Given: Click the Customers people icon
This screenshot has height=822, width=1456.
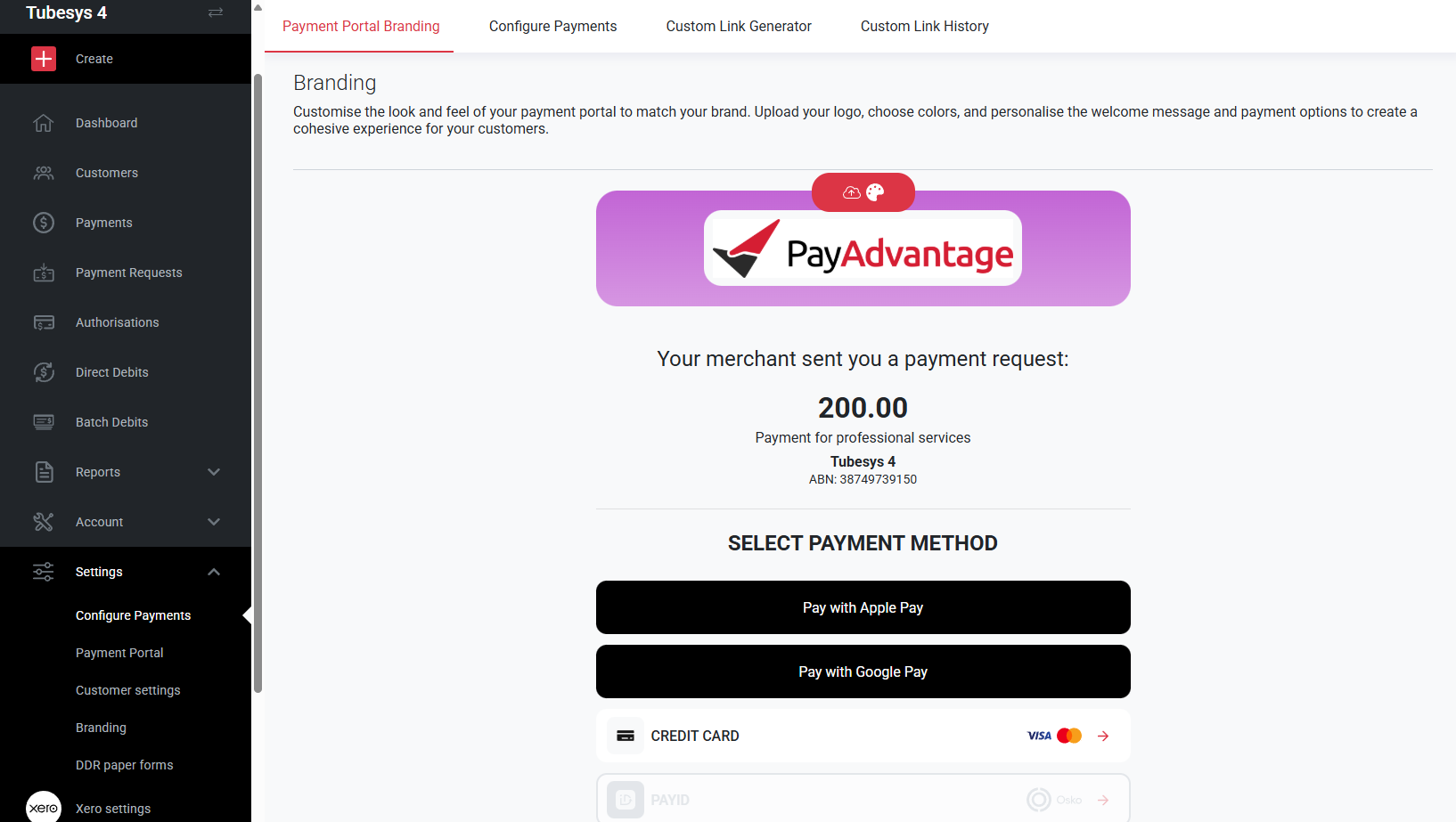Looking at the screenshot, I should pos(44,173).
